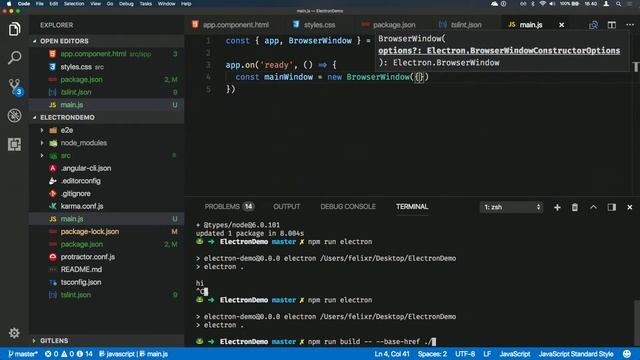
Task: Add a new terminal with plus icon
Action: 557,207
